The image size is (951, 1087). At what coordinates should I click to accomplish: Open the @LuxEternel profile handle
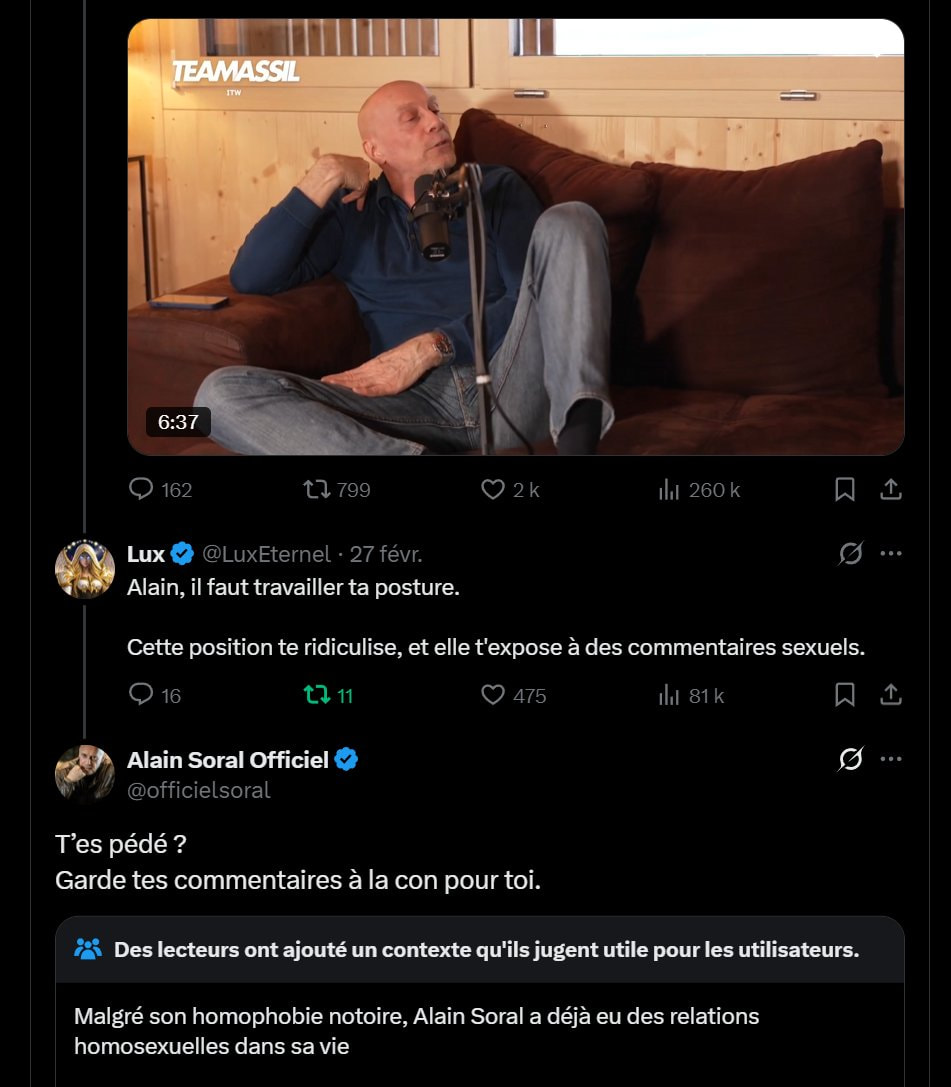[x=266, y=553]
